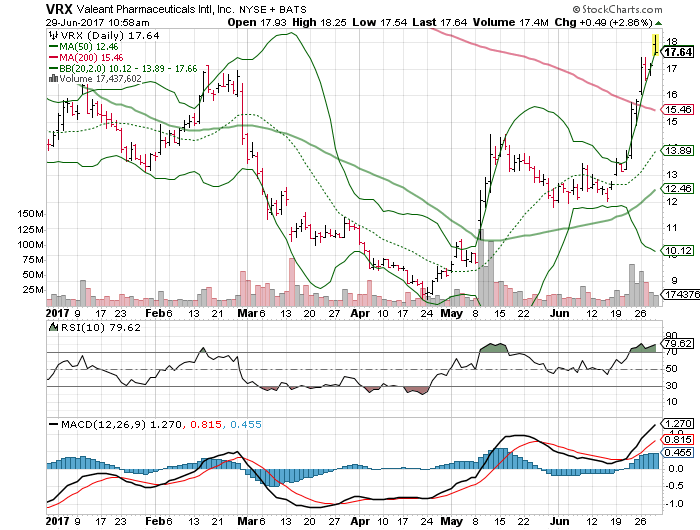Screen dimensions: 700x530
Task: Click the 0.455 histogram axis tag
Action: [677, 453]
